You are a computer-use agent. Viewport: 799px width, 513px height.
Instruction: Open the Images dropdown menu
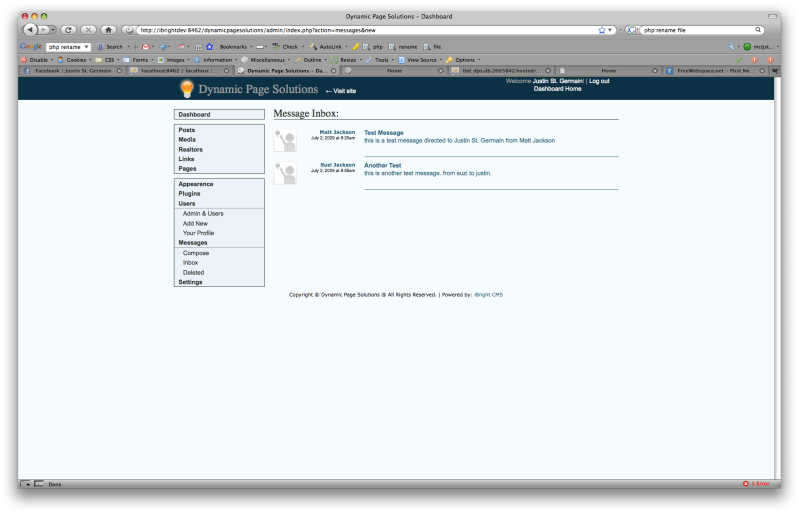173,60
